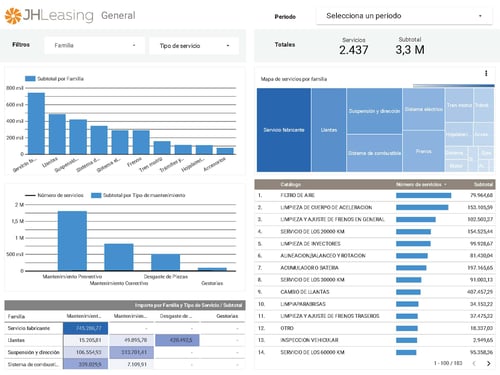Click the Número de servicios line legend marker
500x375 pixels.
(30, 195)
